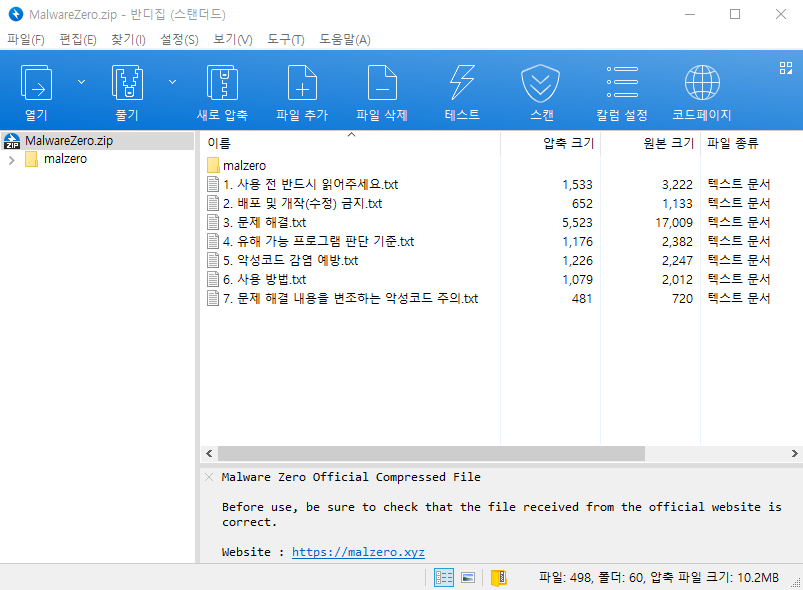The width and height of the screenshot is (803, 590).
Task: Sort by the 이름 column header
Action: pyautogui.click(x=350, y=143)
